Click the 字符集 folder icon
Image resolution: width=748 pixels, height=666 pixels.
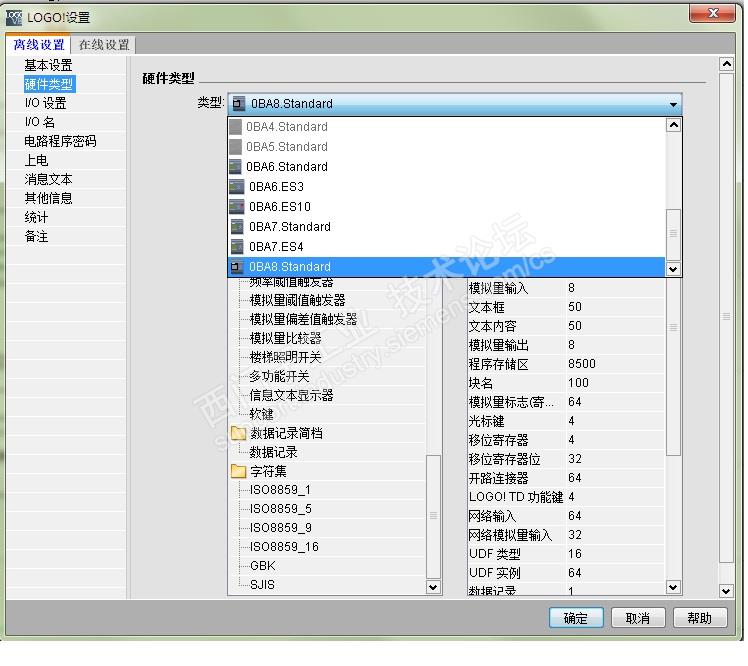click(x=238, y=472)
